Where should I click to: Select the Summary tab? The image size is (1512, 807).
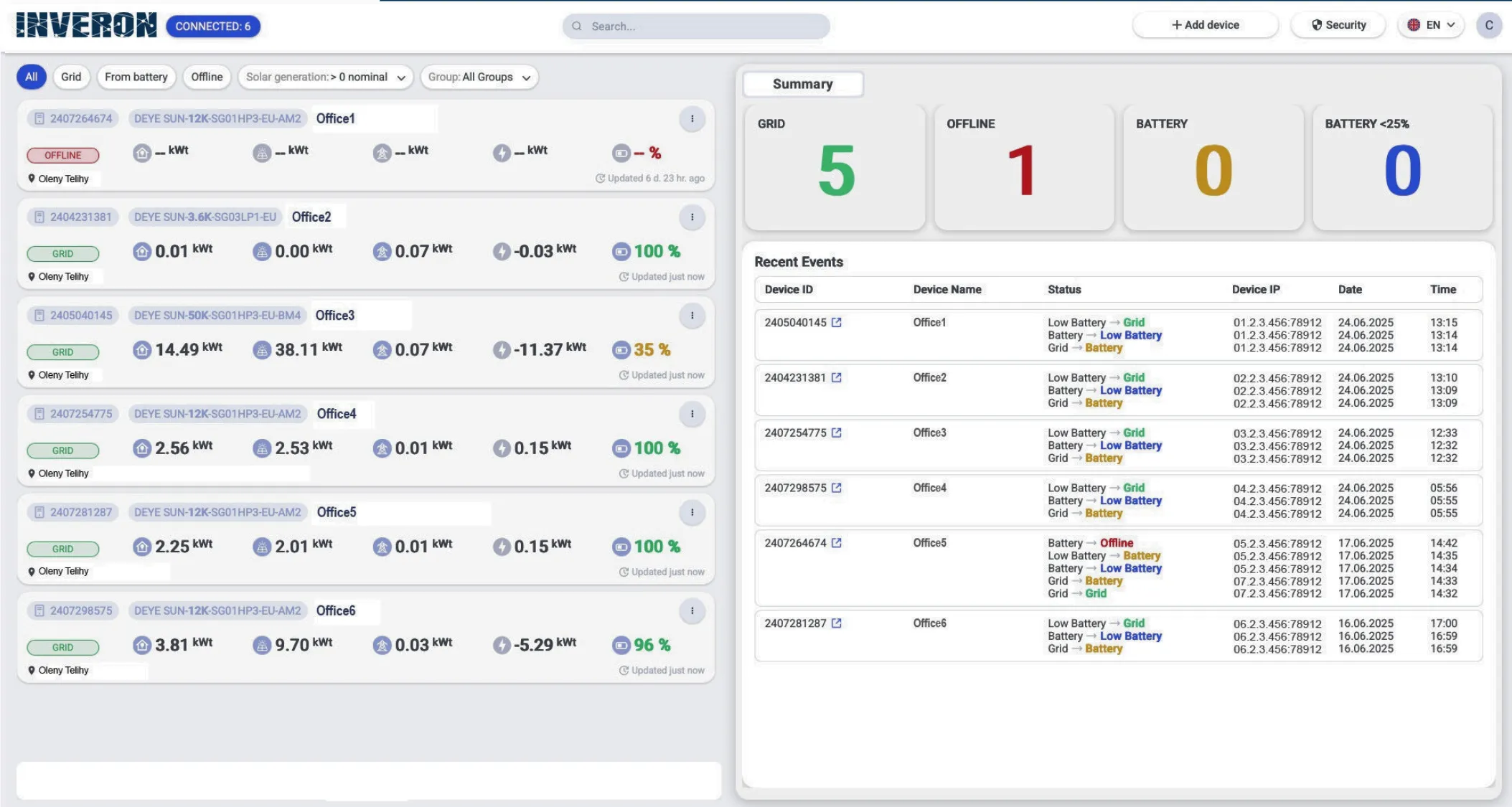click(x=803, y=84)
